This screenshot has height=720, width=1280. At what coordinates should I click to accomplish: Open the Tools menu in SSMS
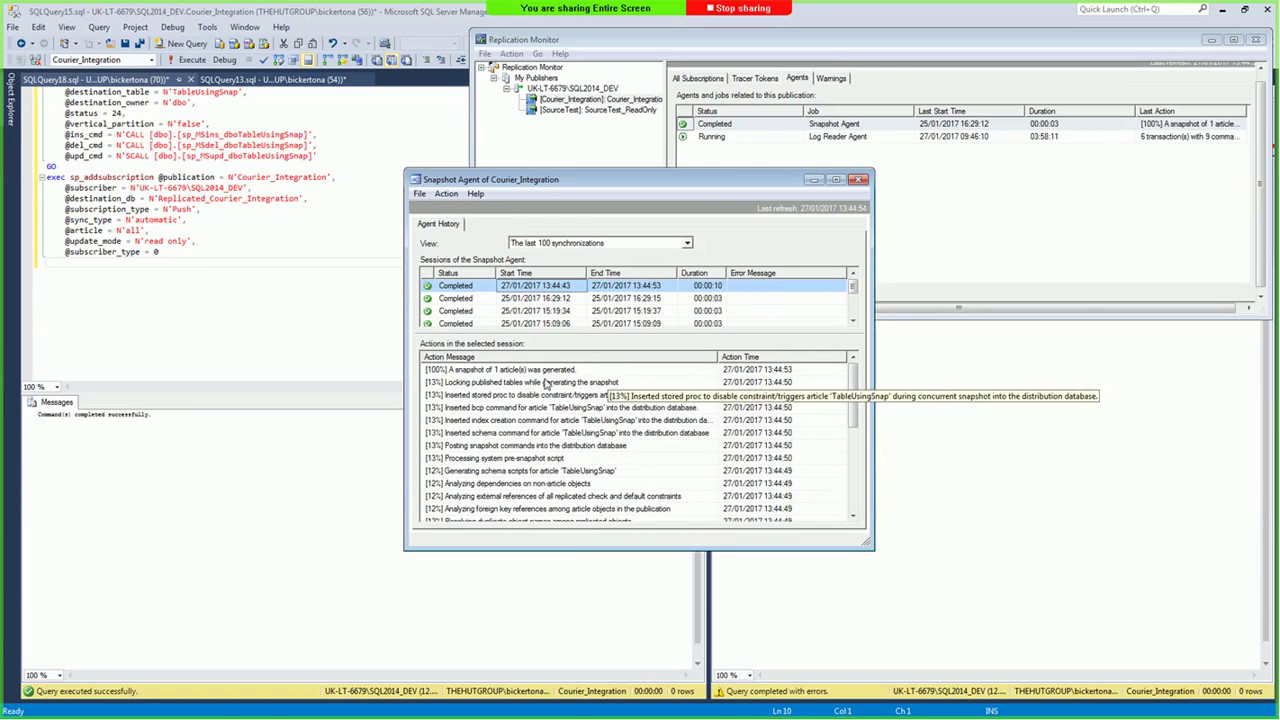(207, 27)
